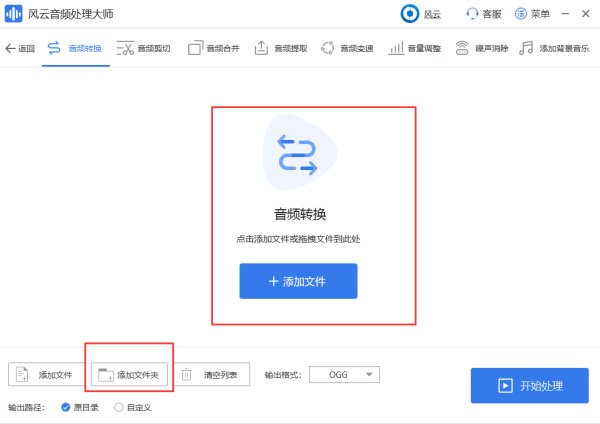This screenshot has width=600, height=424.
Task: Open the 客服 customer service
Action: point(484,14)
